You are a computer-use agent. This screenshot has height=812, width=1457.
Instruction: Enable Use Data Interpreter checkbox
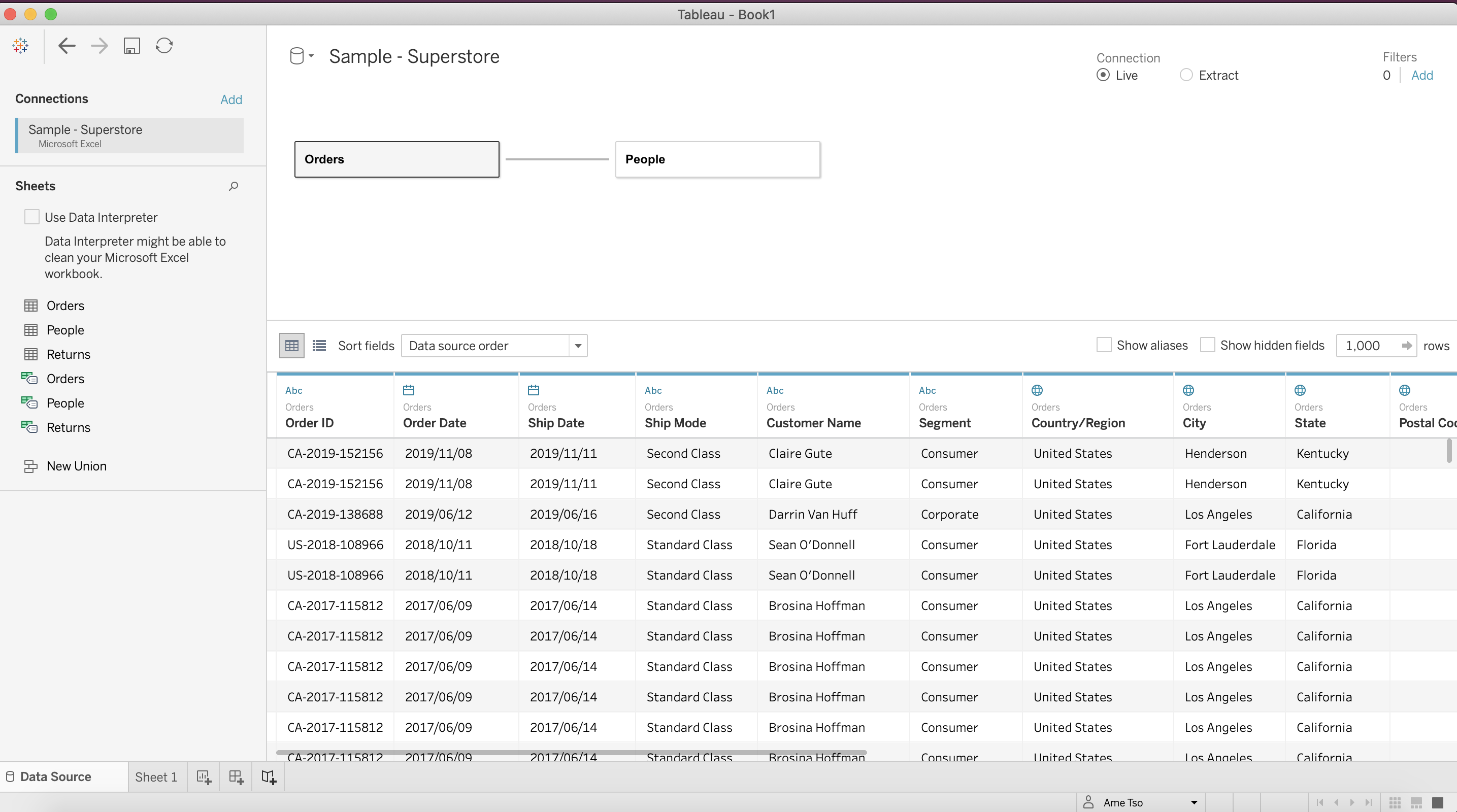pyautogui.click(x=31, y=217)
